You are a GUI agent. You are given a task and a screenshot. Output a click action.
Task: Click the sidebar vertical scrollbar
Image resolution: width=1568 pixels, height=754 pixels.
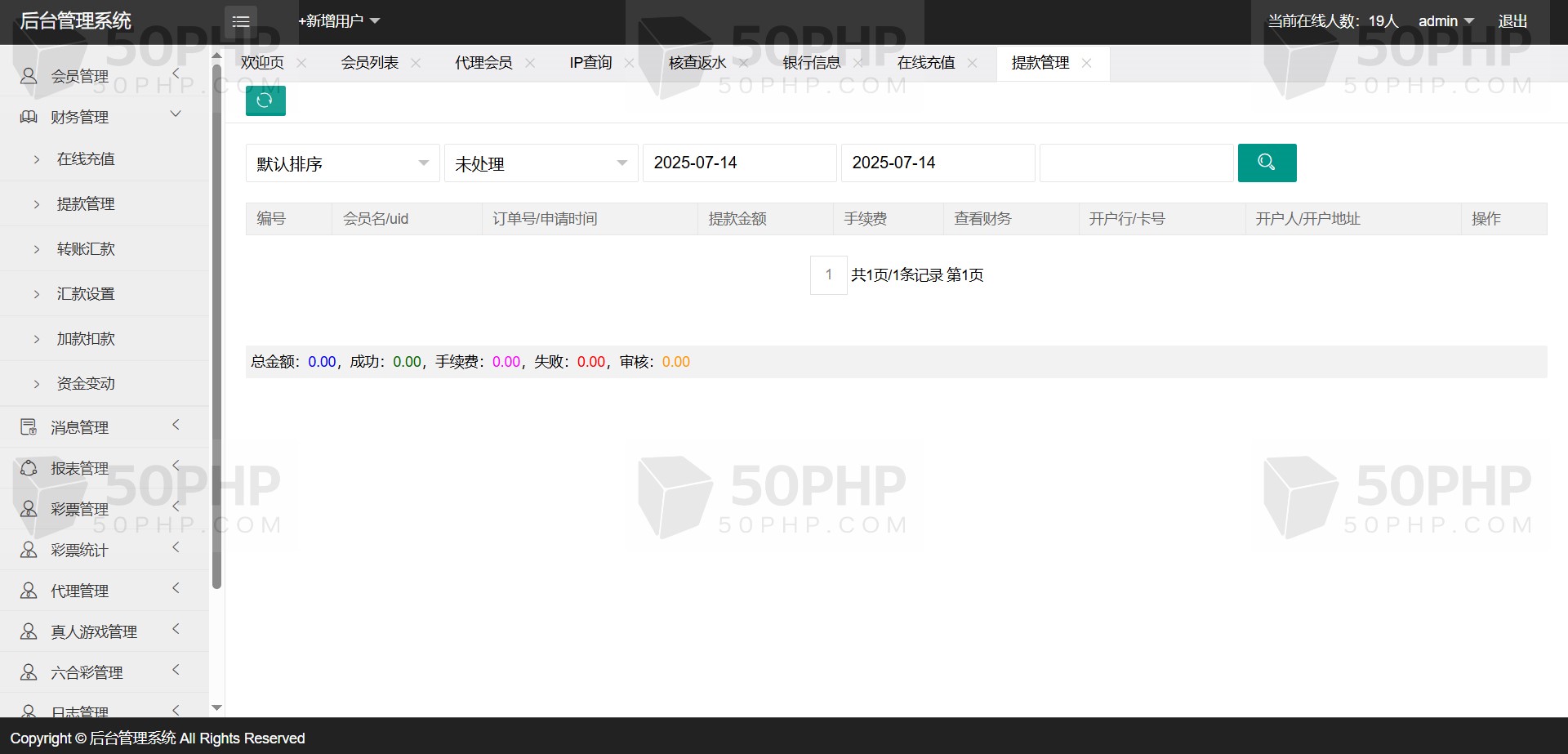coord(216,327)
